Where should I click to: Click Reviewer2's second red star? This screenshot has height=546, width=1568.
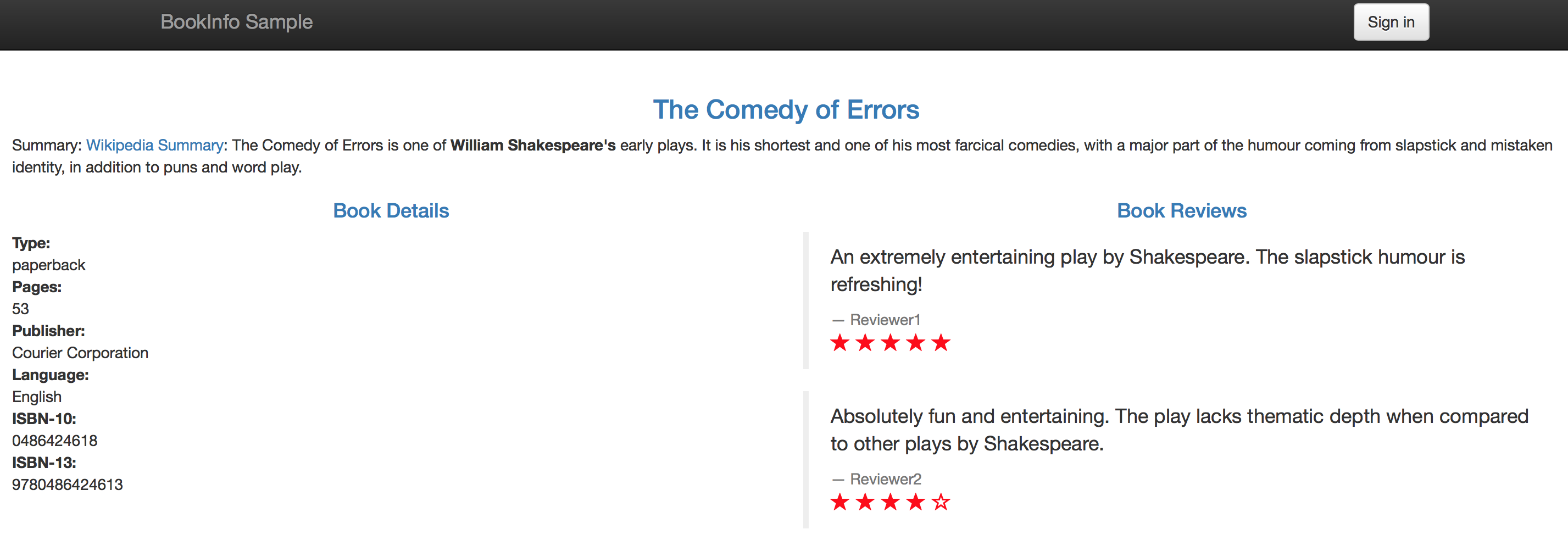(x=865, y=503)
